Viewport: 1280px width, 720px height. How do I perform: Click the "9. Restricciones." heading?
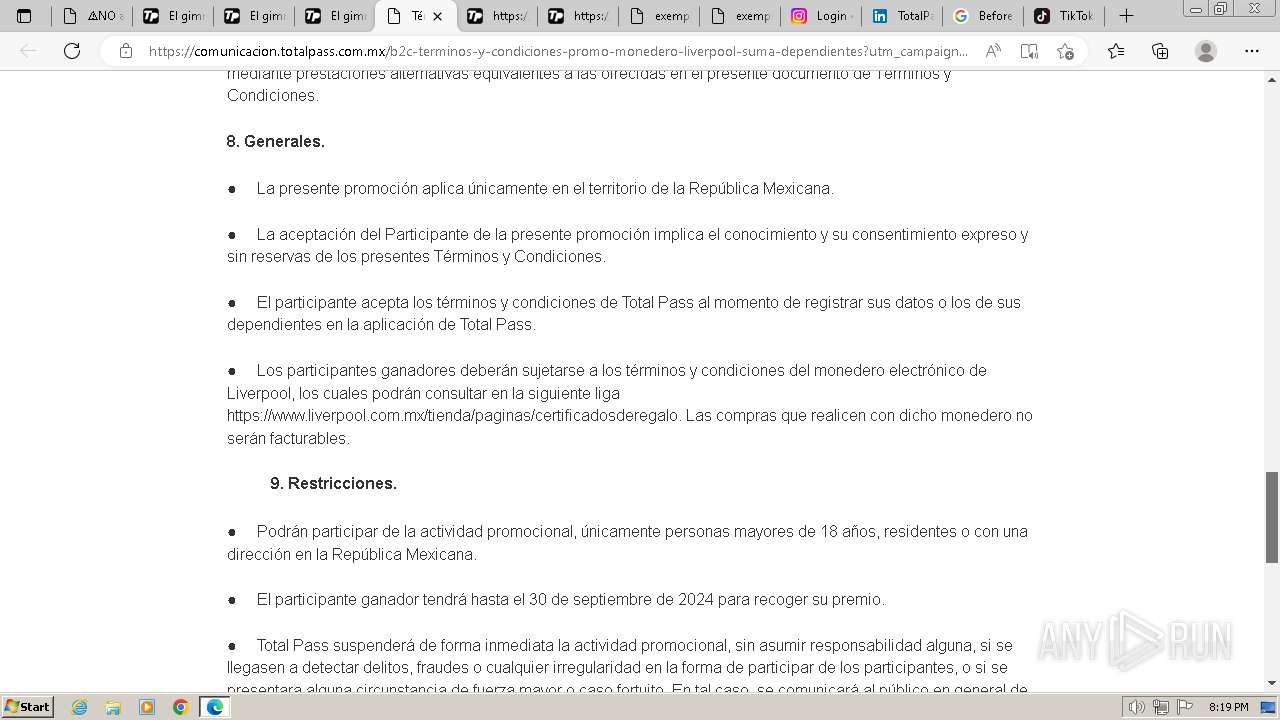(333, 484)
